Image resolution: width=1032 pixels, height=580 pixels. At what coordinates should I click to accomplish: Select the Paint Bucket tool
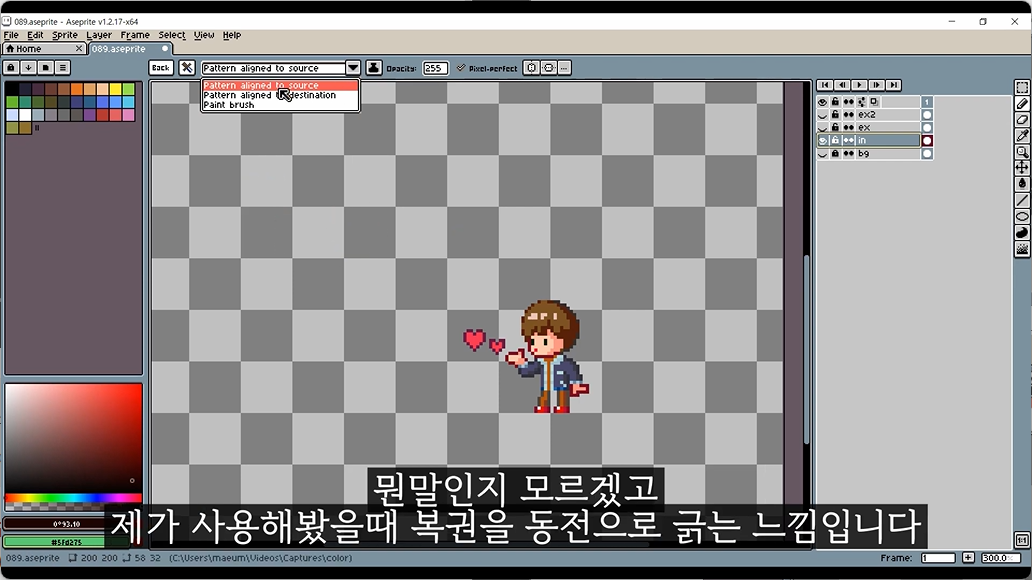pos(1022,184)
